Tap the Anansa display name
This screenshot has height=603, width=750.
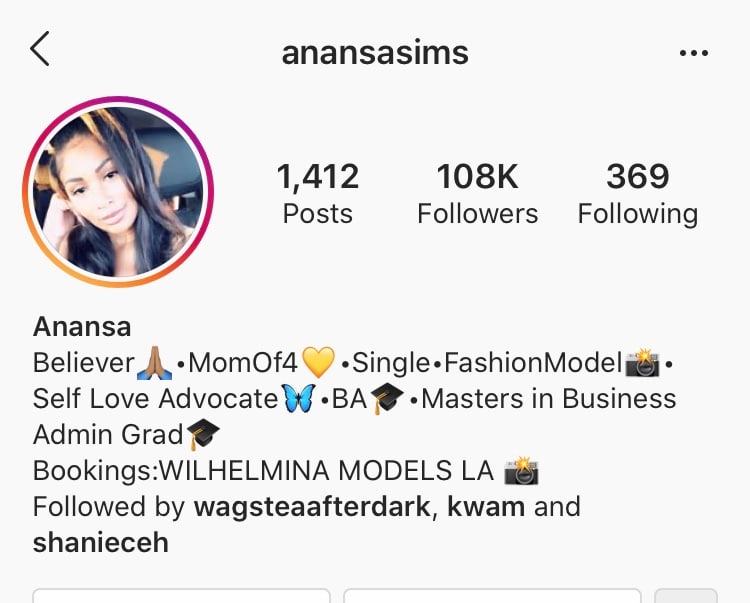click(82, 327)
